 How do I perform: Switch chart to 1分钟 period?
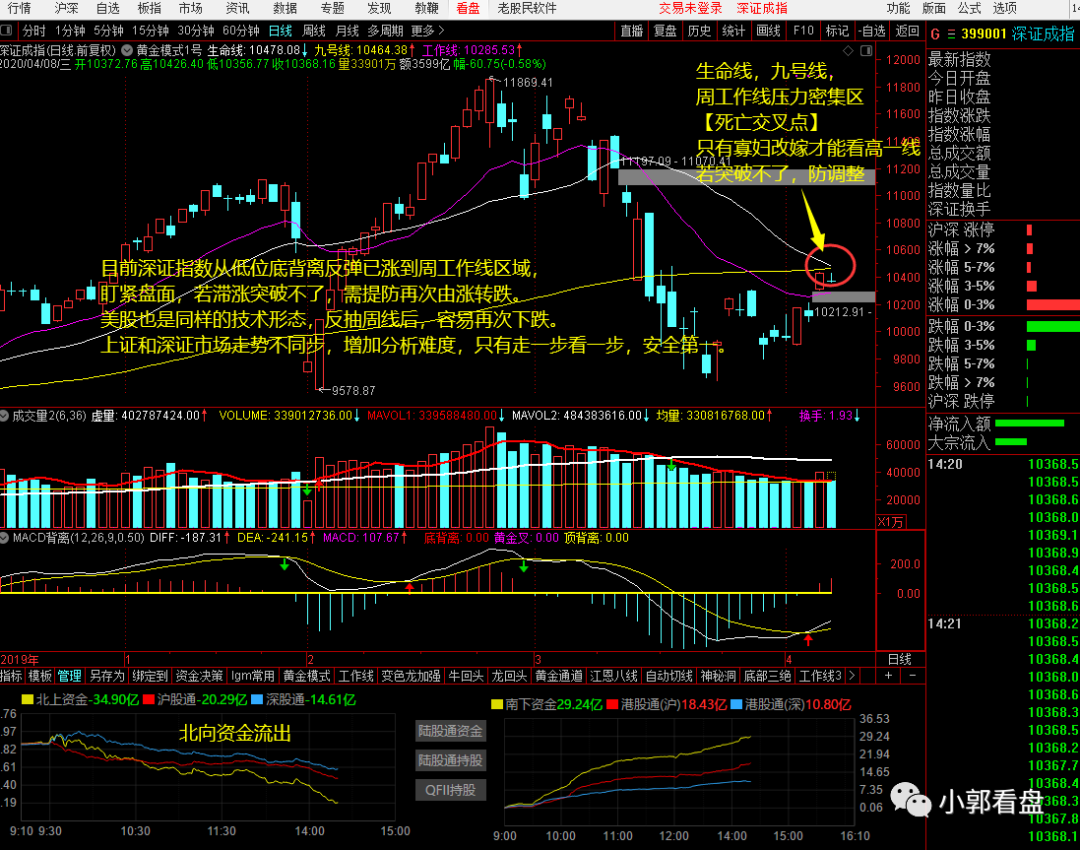pos(70,30)
